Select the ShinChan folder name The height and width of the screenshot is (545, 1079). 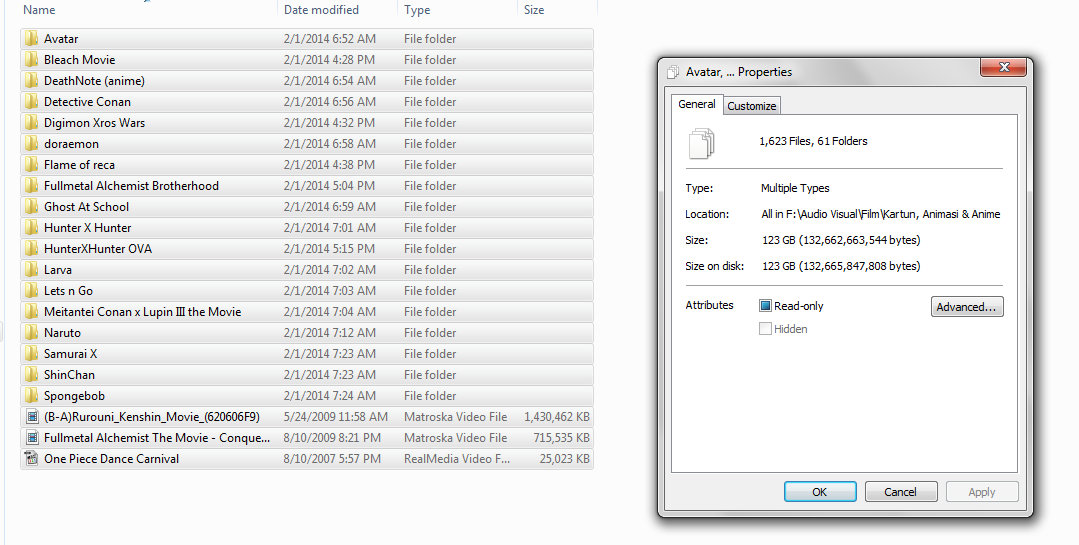tap(69, 374)
